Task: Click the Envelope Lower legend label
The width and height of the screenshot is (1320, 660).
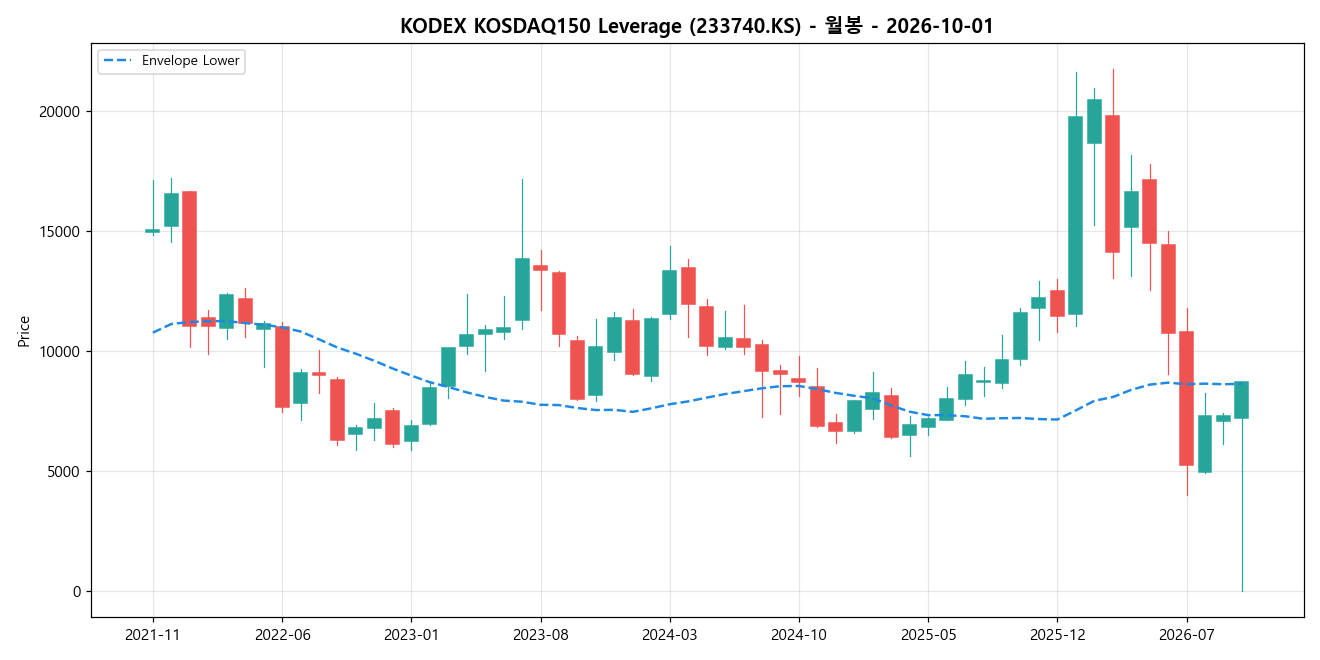Action: [191, 61]
